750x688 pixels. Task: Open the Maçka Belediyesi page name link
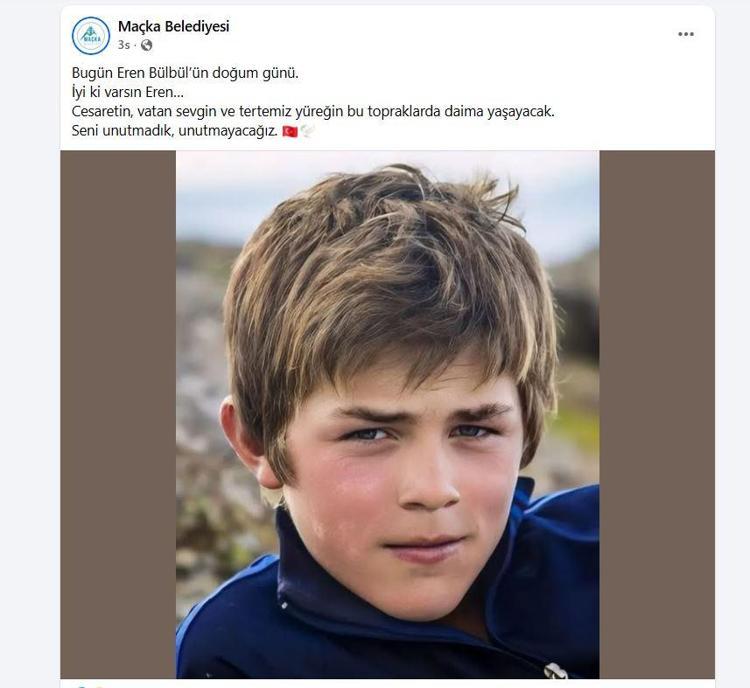[x=173, y=27]
